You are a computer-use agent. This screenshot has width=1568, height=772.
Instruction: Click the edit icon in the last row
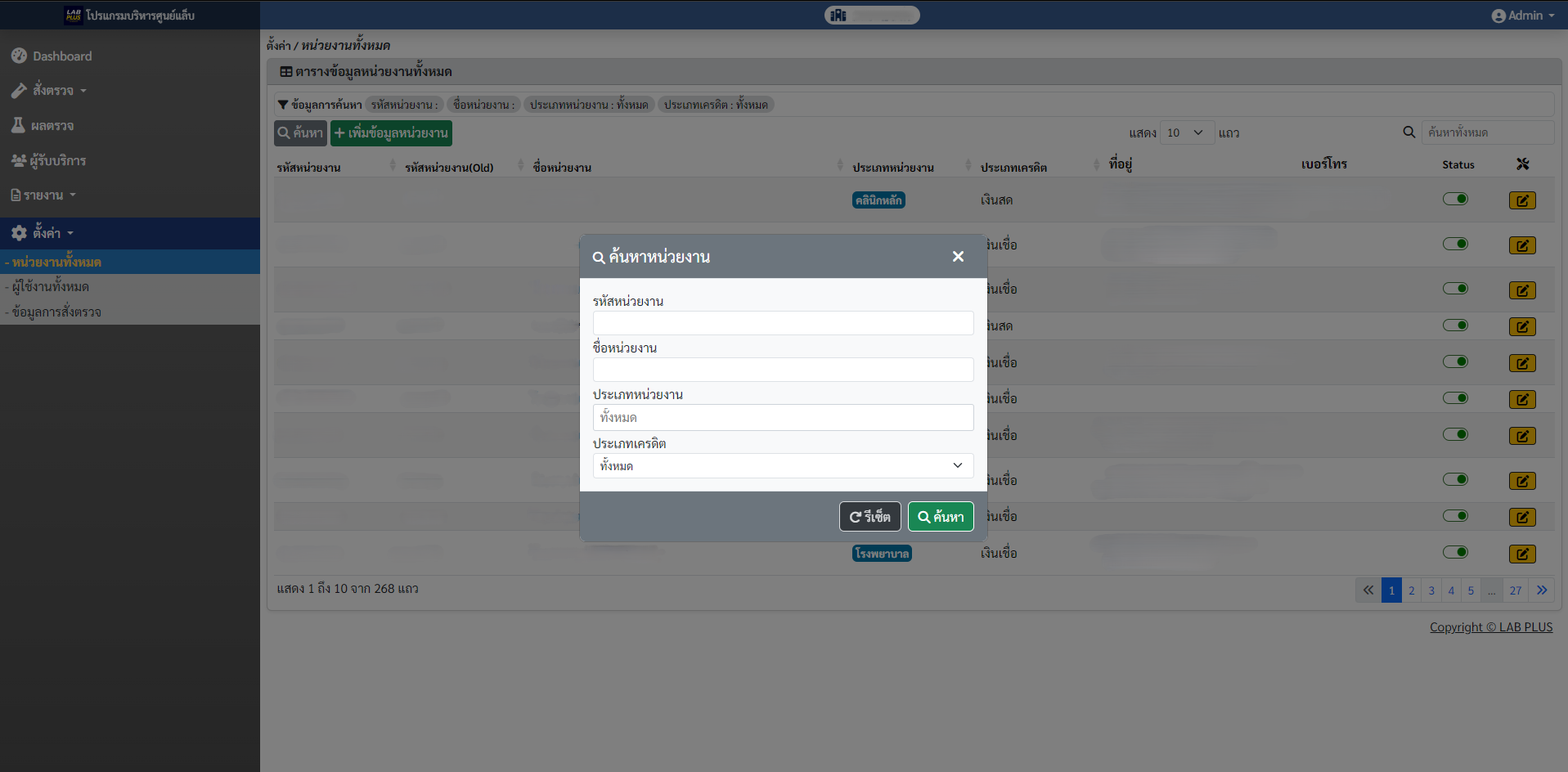click(x=1521, y=554)
